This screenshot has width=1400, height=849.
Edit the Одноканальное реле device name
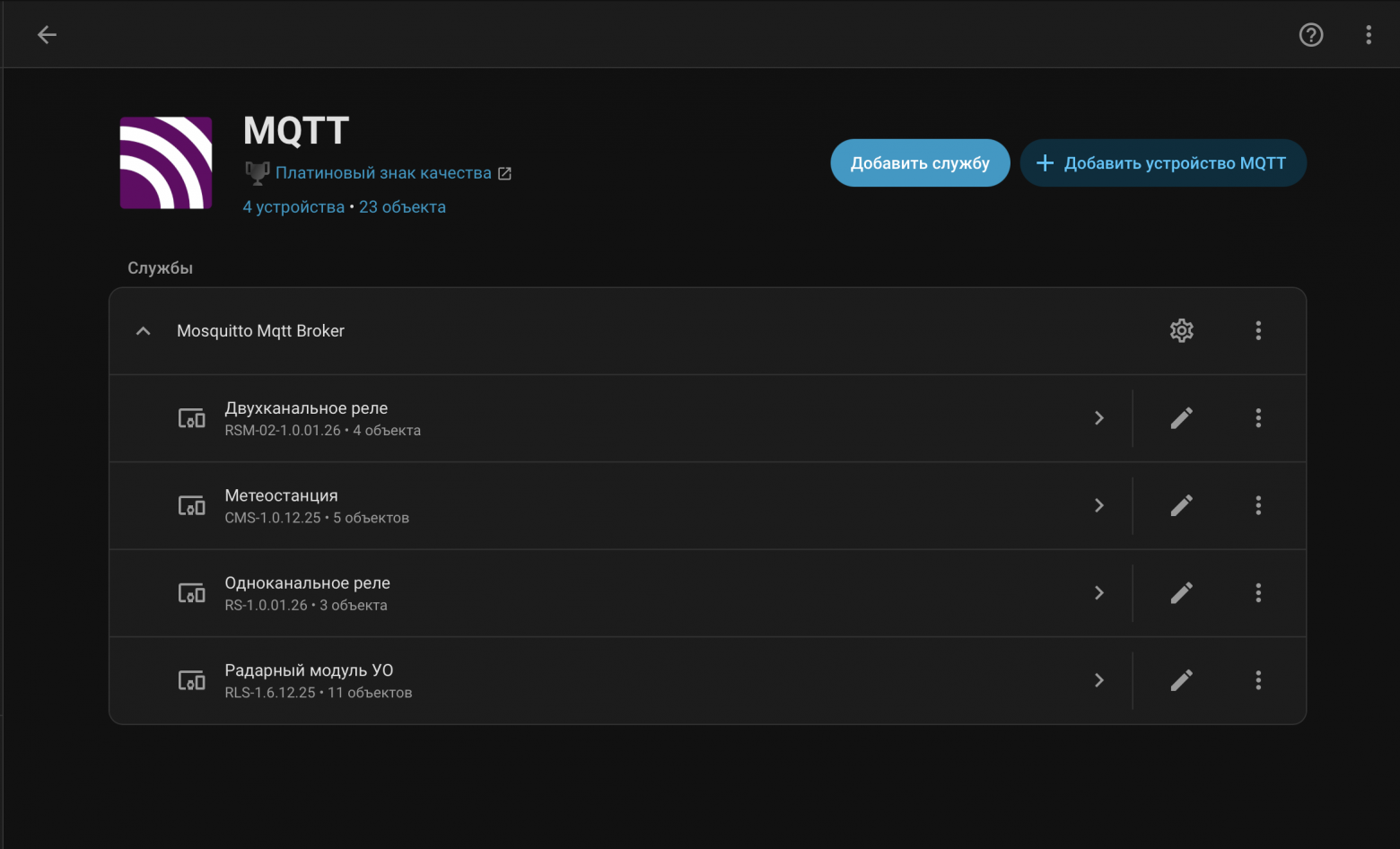[x=1181, y=592]
